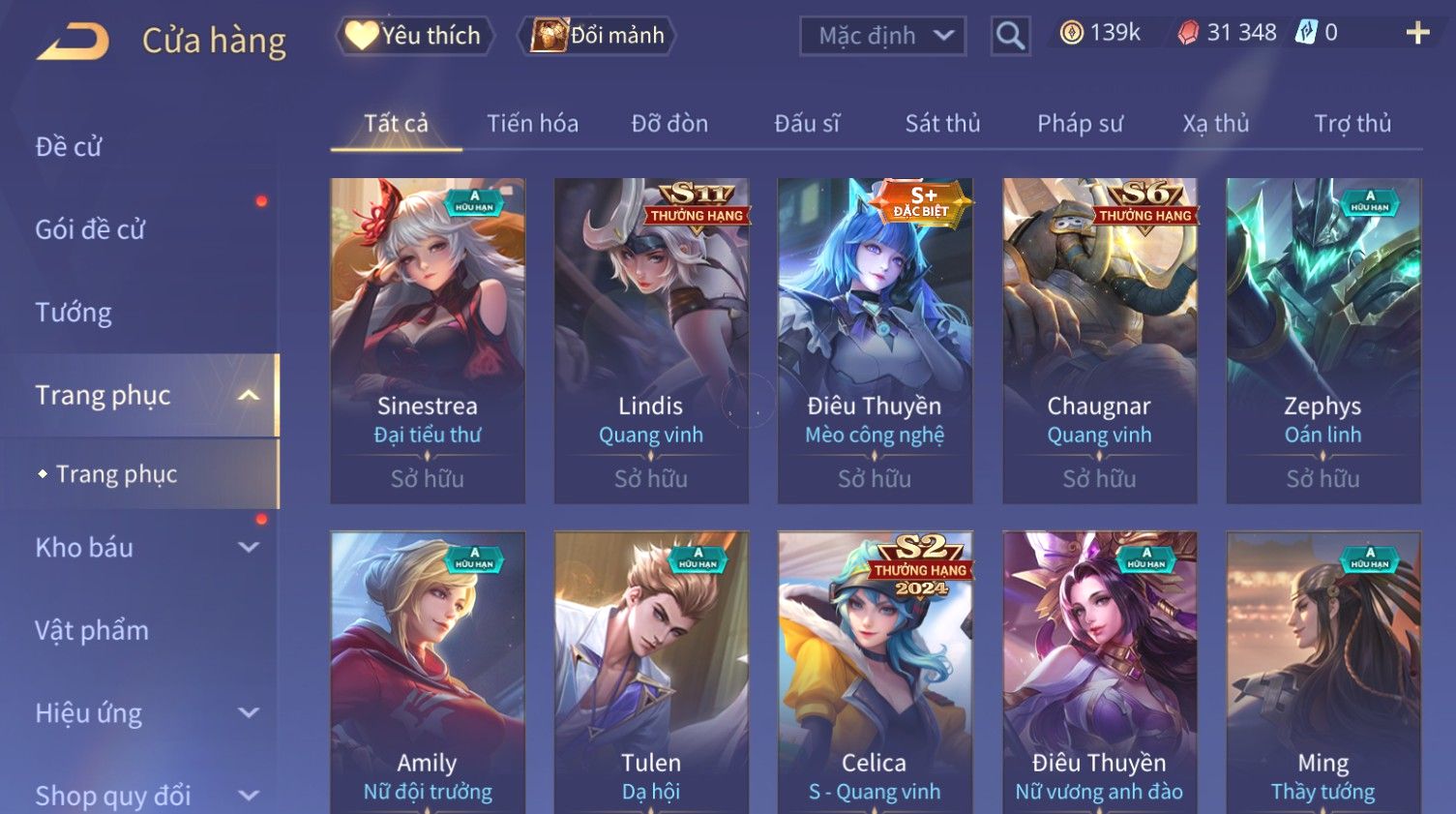Expand the Shop quy đổi section
Screen dimensions: 1456x814
click(249, 796)
